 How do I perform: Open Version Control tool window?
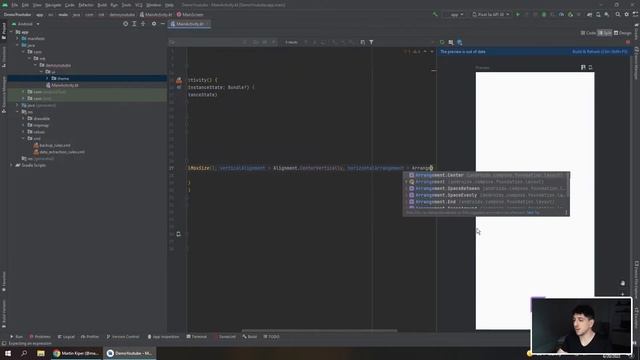click(x=123, y=337)
